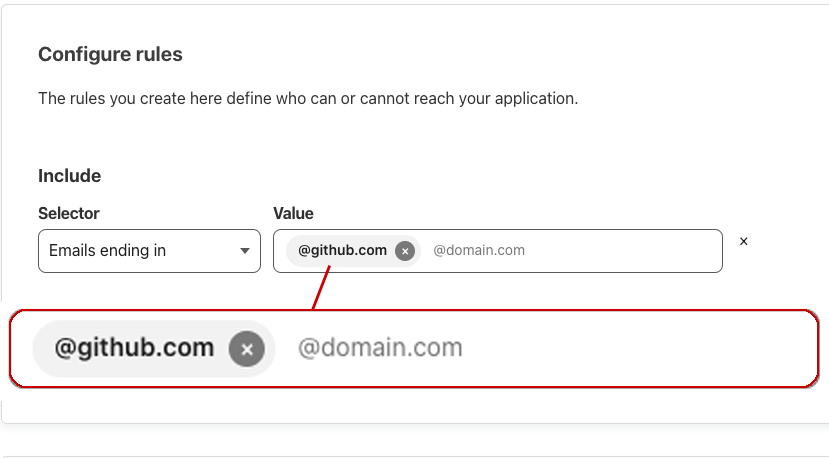Click the "Value" field label
This screenshot has height=458, width=829.
(293, 213)
